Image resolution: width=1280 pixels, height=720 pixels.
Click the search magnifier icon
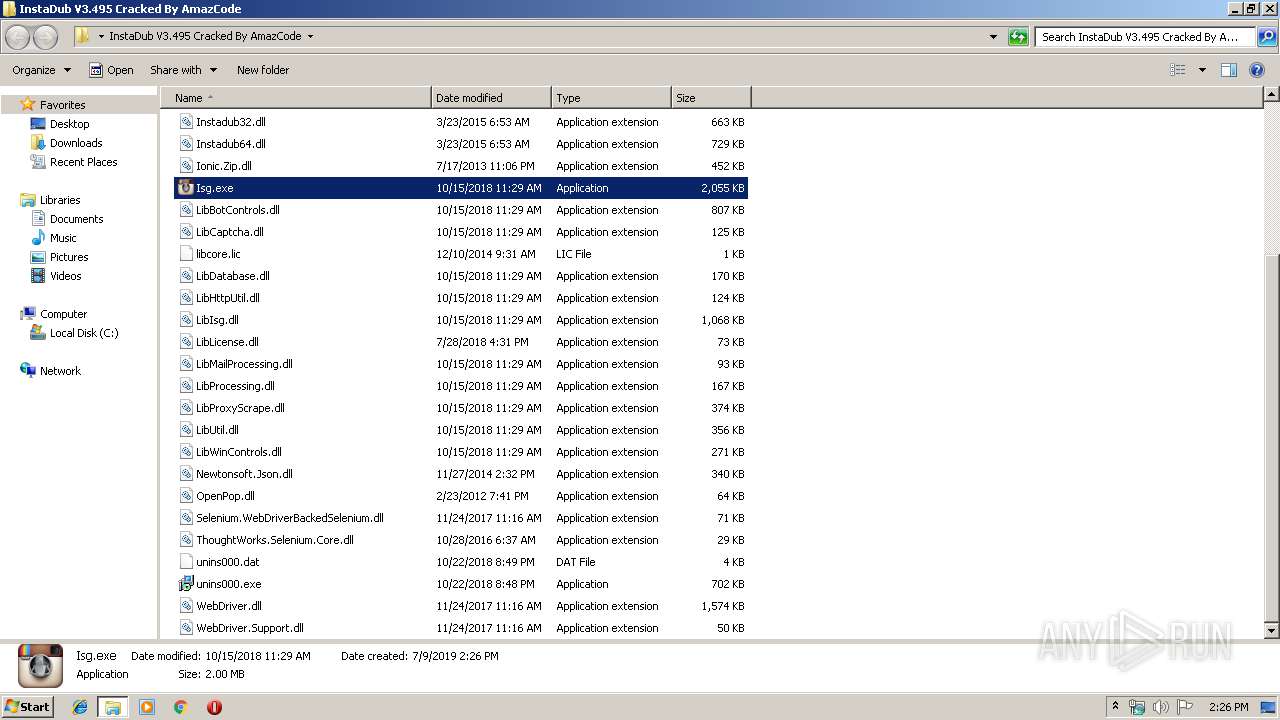click(1267, 37)
